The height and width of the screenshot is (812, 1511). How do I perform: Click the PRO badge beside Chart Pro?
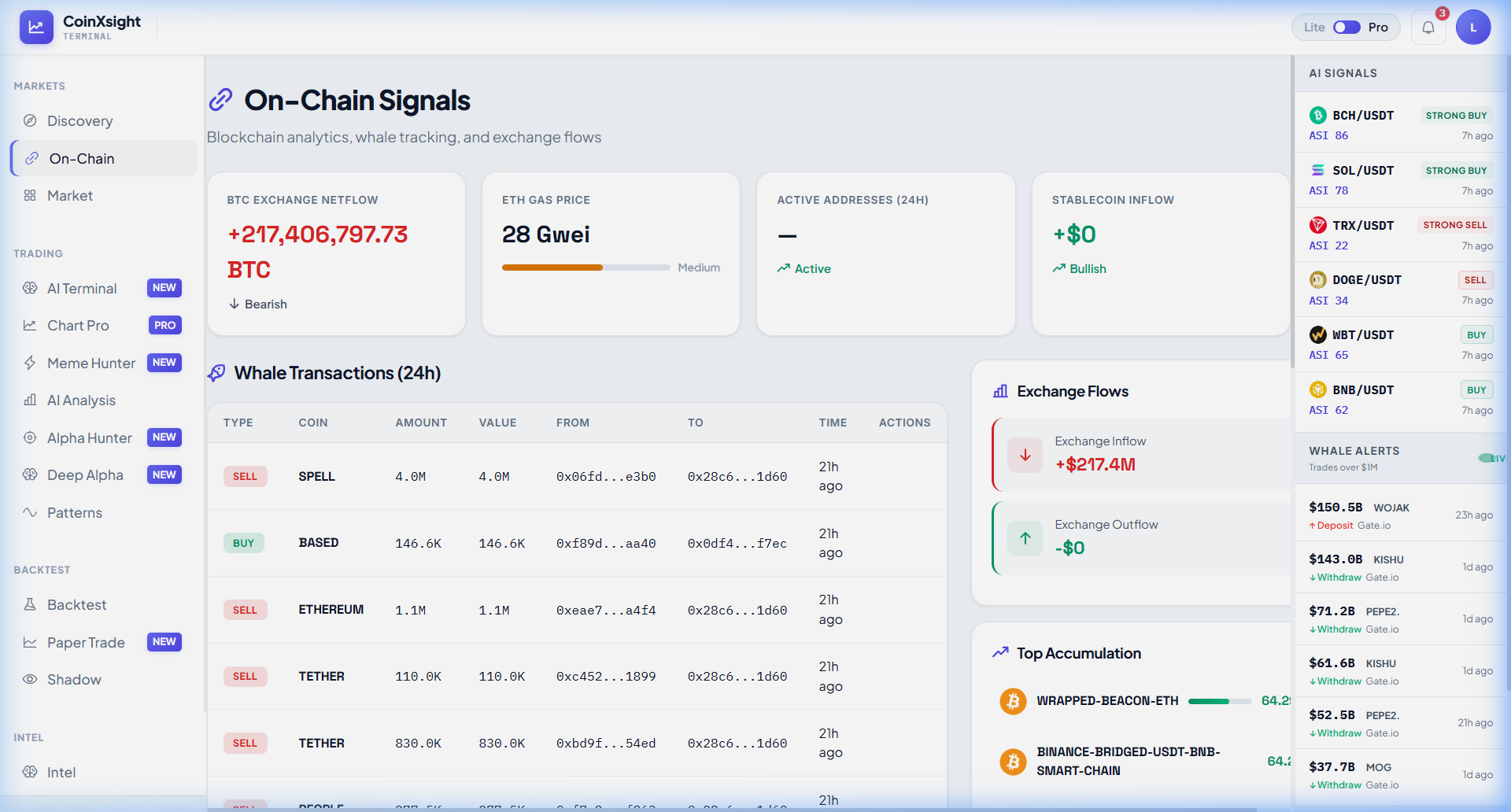tap(165, 326)
